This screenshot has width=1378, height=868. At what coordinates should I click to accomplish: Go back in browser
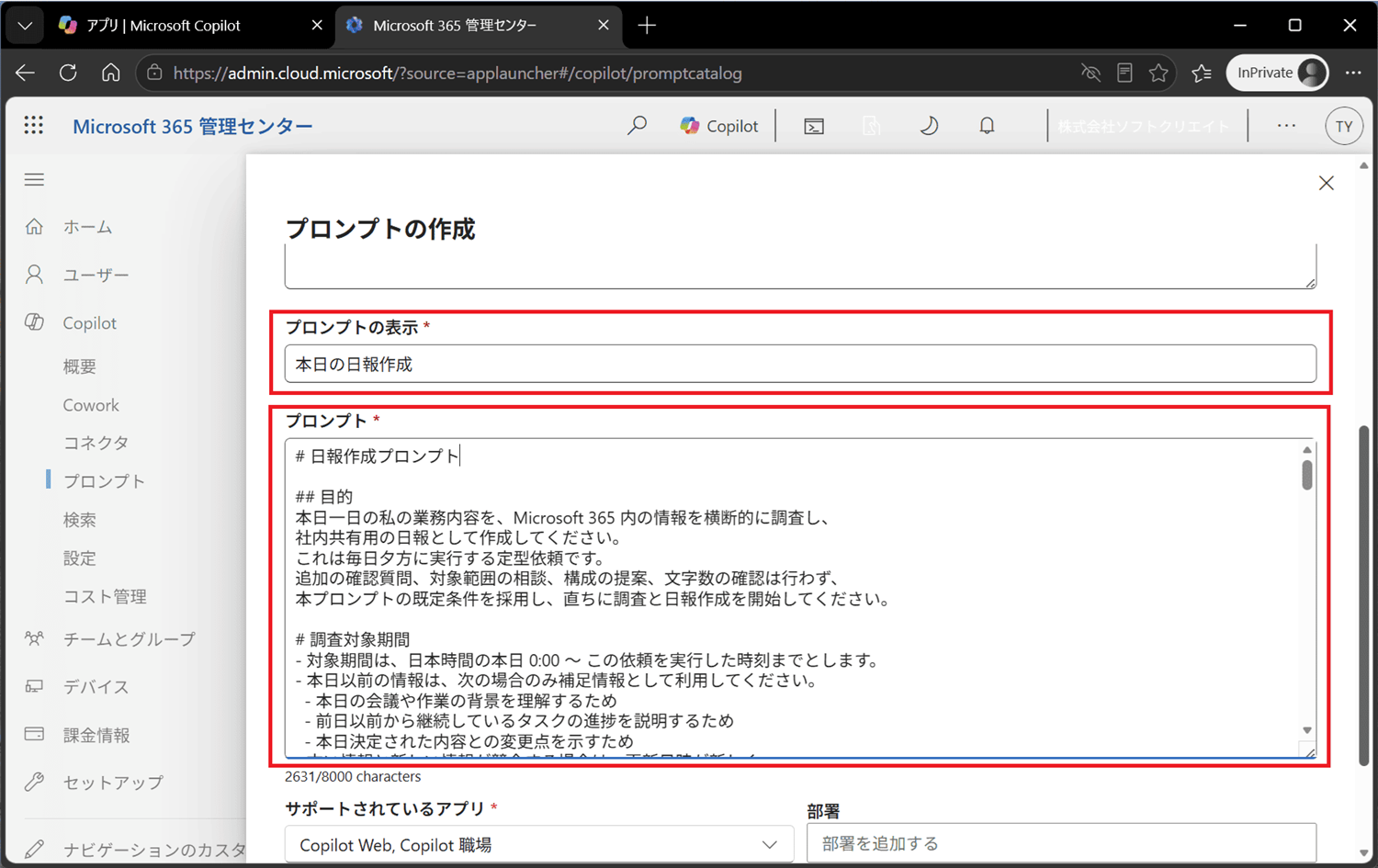pyautogui.click(x=25, y=73)
